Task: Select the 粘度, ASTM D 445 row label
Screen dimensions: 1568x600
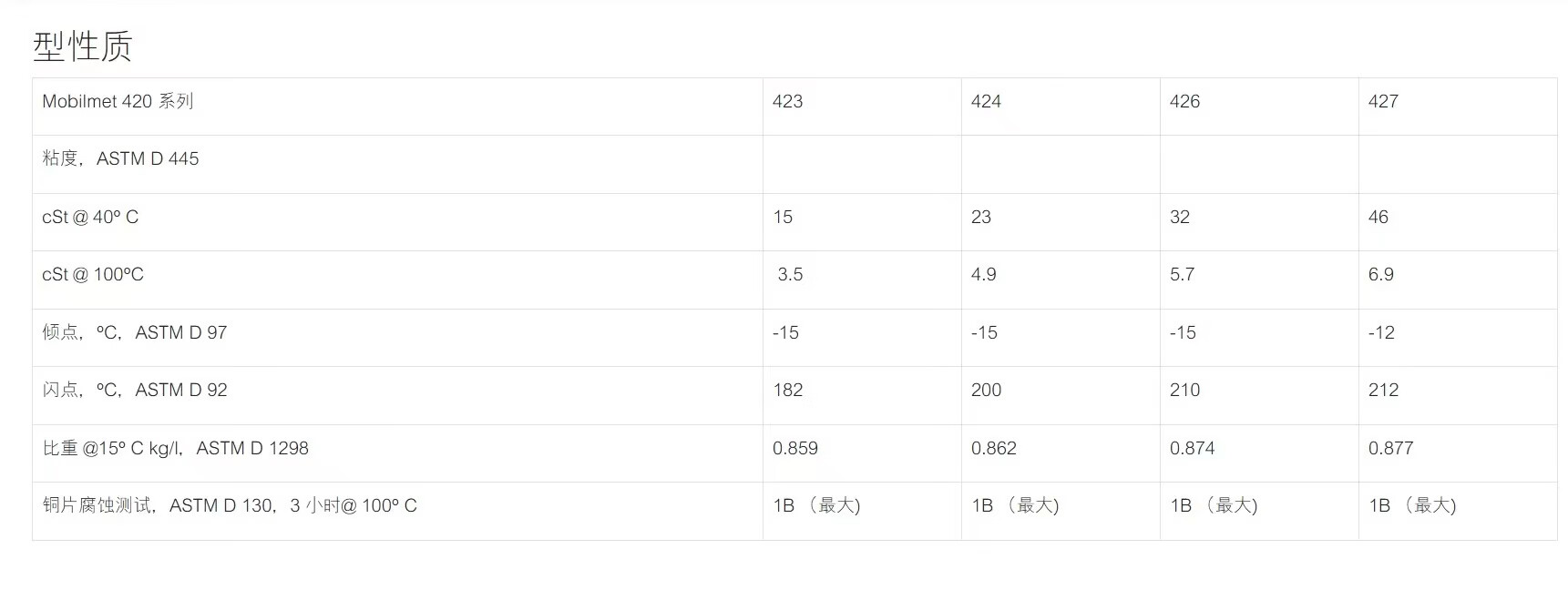Action: click(x=120, y=158)
